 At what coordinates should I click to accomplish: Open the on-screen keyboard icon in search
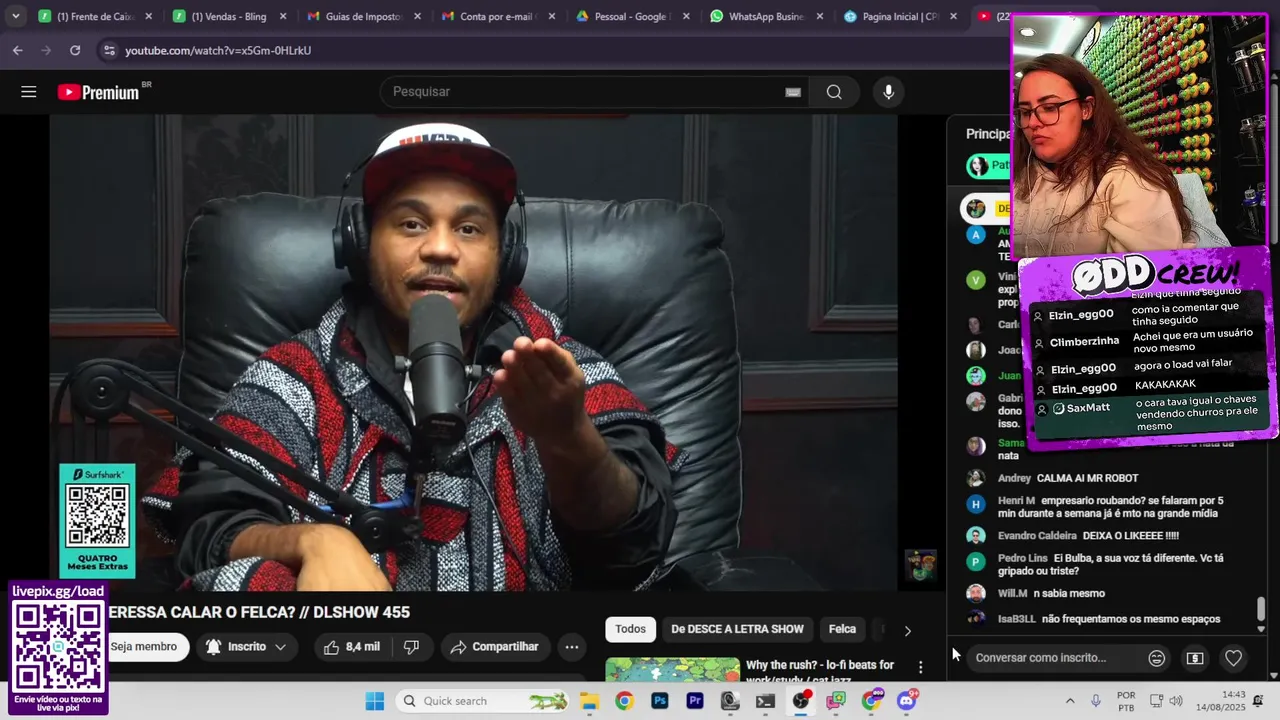click(x=793, y=92)
